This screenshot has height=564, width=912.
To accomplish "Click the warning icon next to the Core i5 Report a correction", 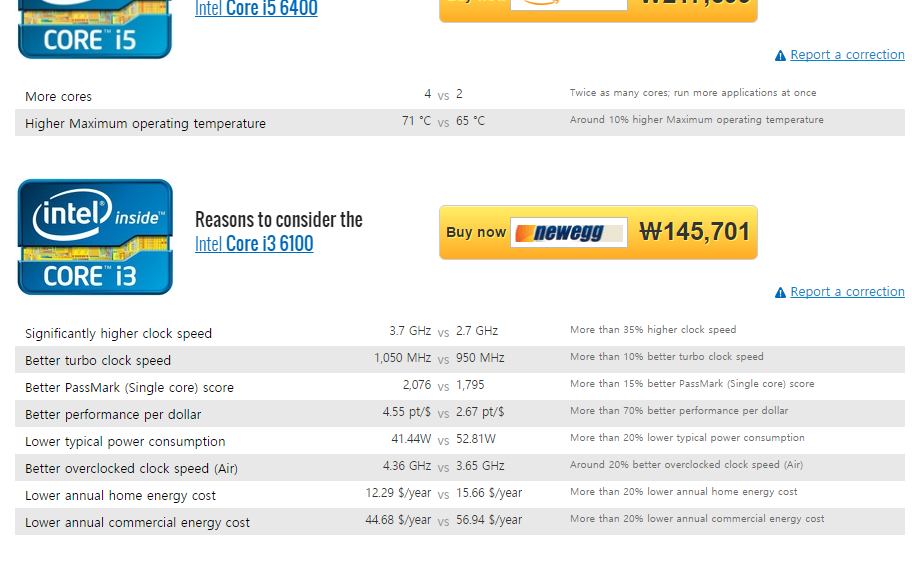I will tap(781, 55).
